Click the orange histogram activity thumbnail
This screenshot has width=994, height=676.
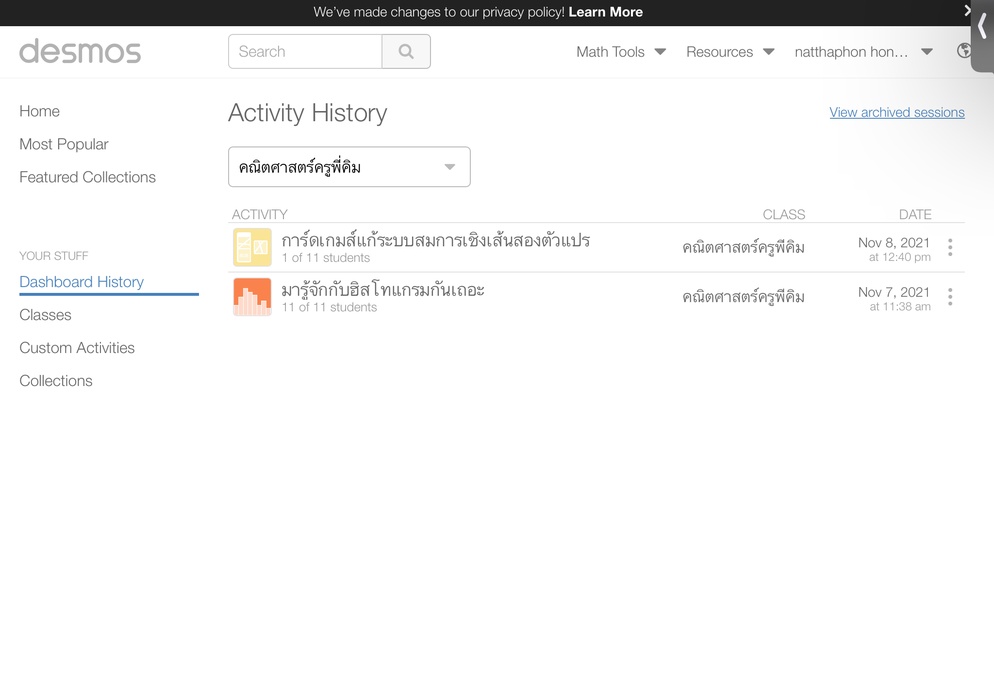click(x=252, y=297)
